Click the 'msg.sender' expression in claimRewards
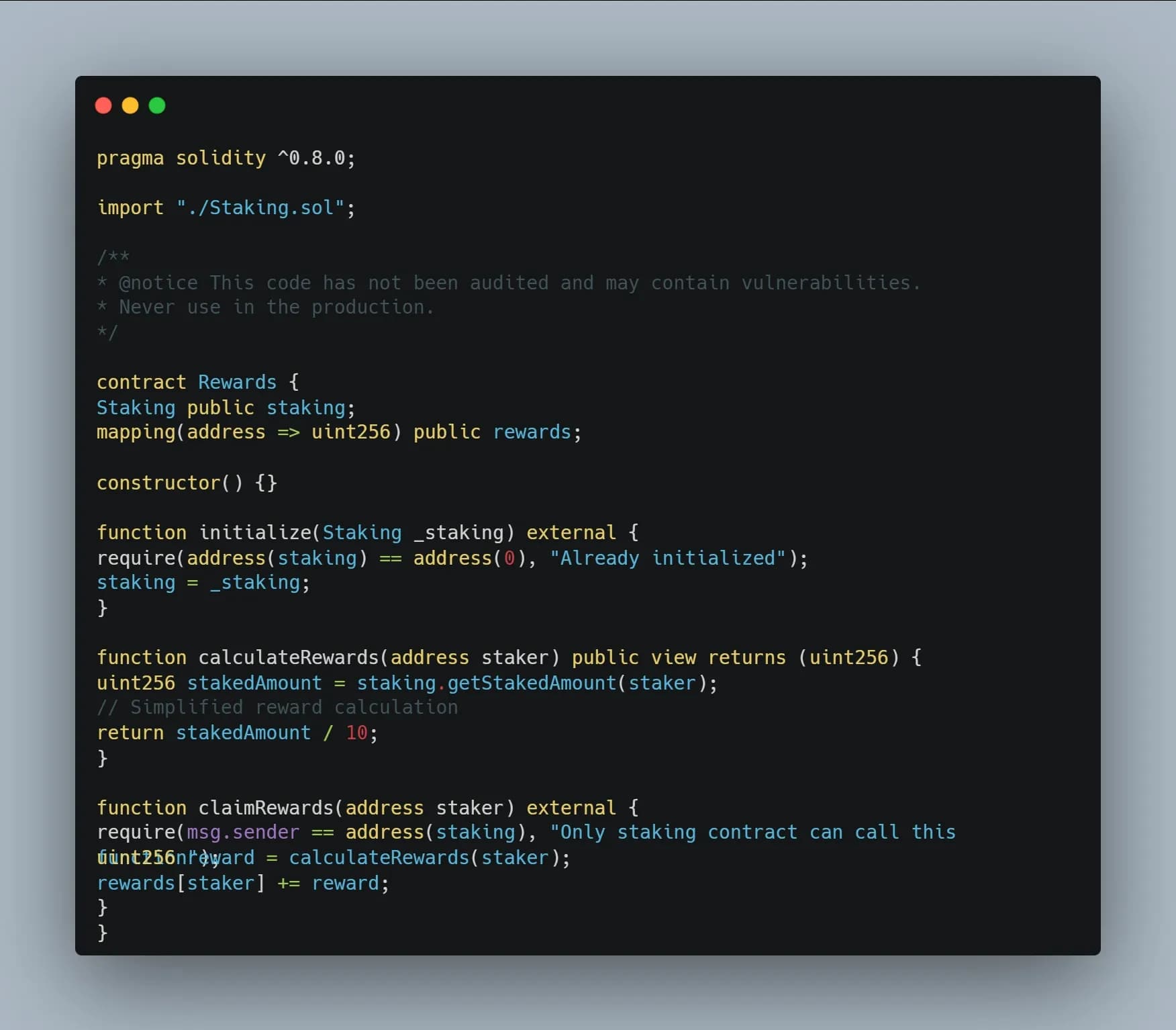Screen dimensions: 1176x1030 coord(243,832)
